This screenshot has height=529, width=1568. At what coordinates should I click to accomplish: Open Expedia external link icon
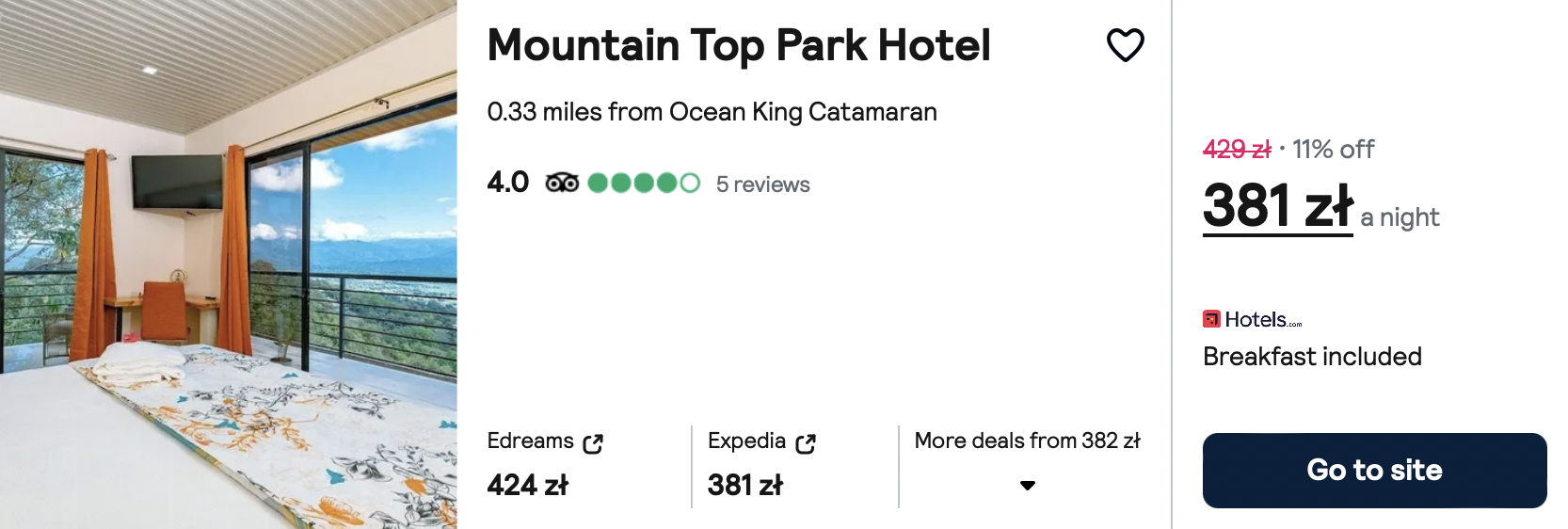pos(806,443)
